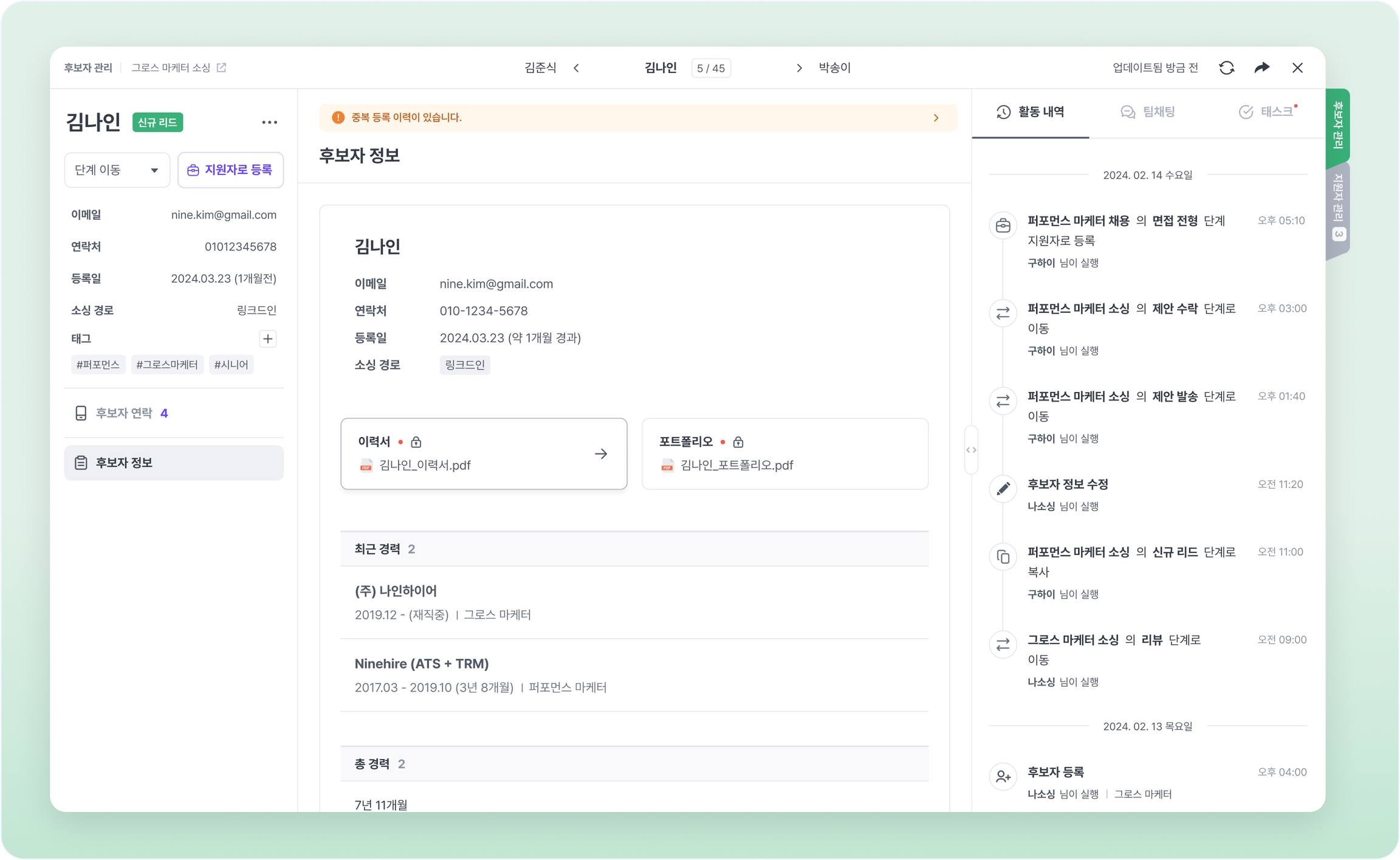Open external link icon next to 그로스 마케터 소싱
The image size is (1400, 860).
point(222,67)
